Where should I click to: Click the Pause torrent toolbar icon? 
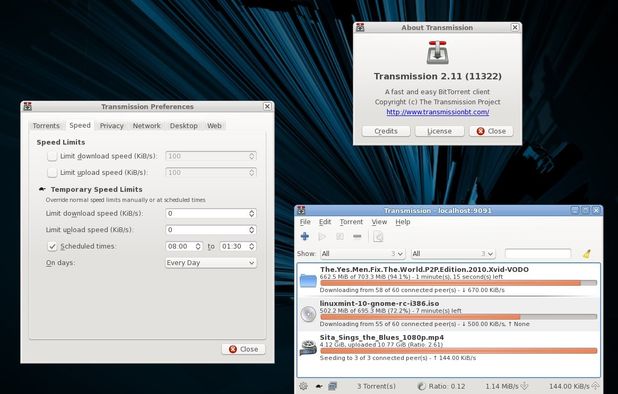[x=340, y=236]
